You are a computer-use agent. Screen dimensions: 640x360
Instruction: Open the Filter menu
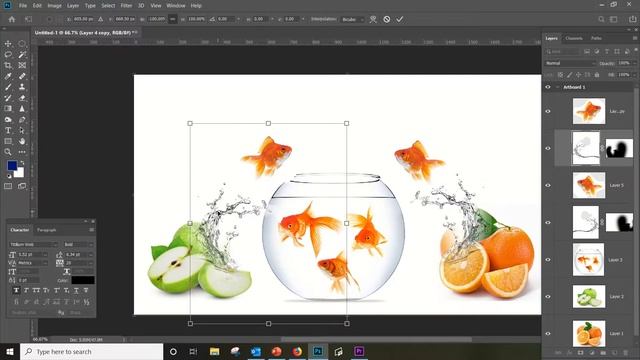[126, 6]
